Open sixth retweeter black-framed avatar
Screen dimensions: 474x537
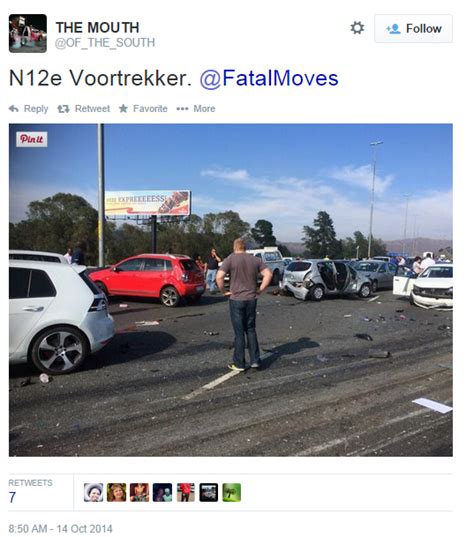pos(209,492)
